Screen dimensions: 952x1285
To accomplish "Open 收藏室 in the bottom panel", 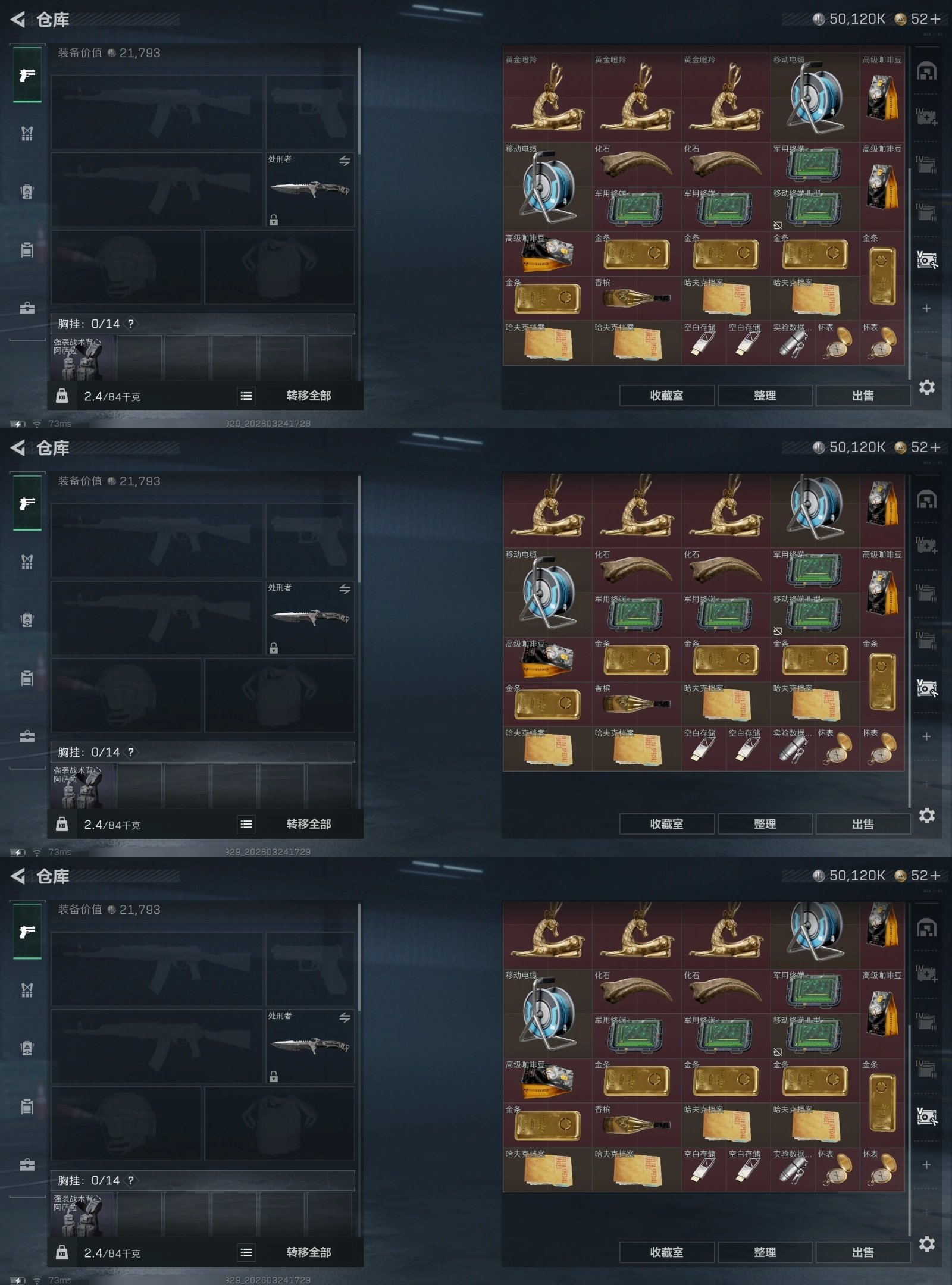I will tap(666, 1252).
